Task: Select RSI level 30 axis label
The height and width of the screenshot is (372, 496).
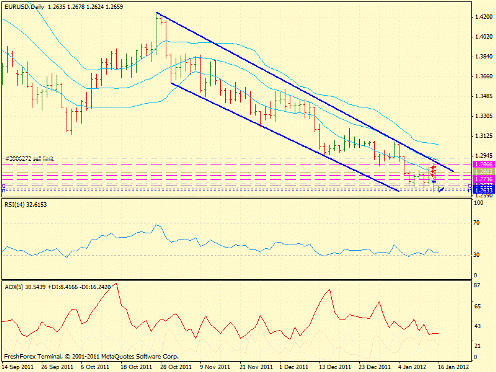Action: click(x=477, y=255)
